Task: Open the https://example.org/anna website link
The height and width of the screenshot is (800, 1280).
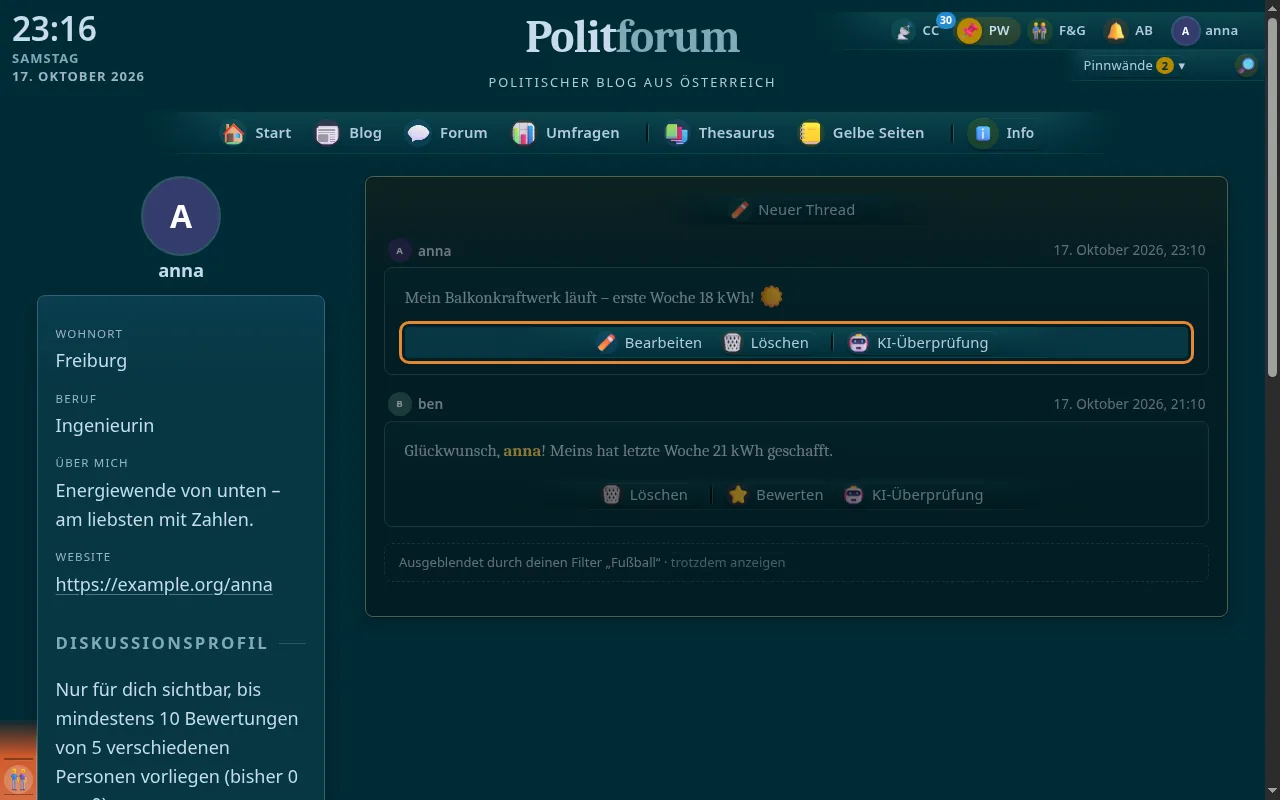Action: (164, 585)
